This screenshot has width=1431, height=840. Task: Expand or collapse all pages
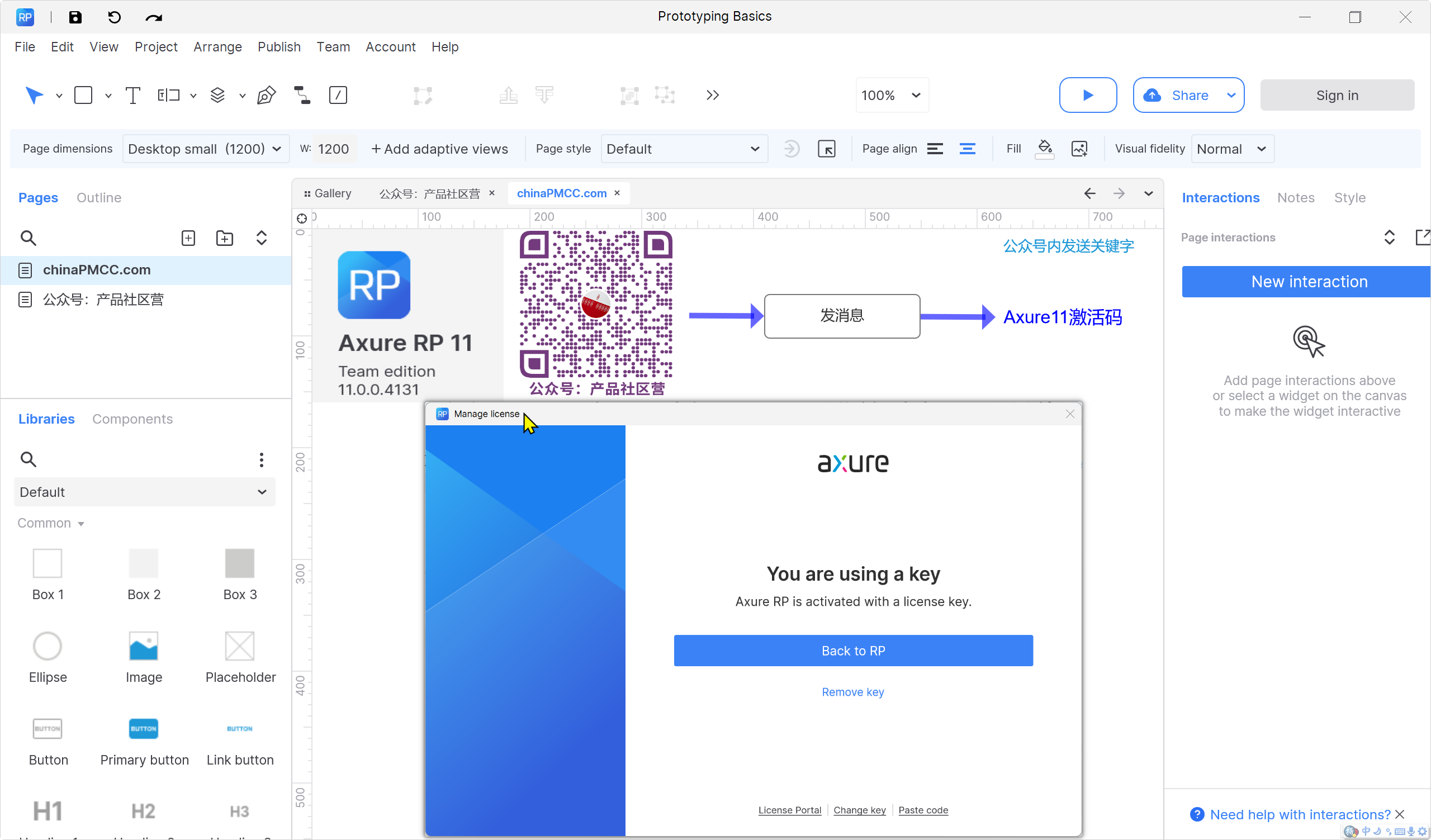click(261, 238)
